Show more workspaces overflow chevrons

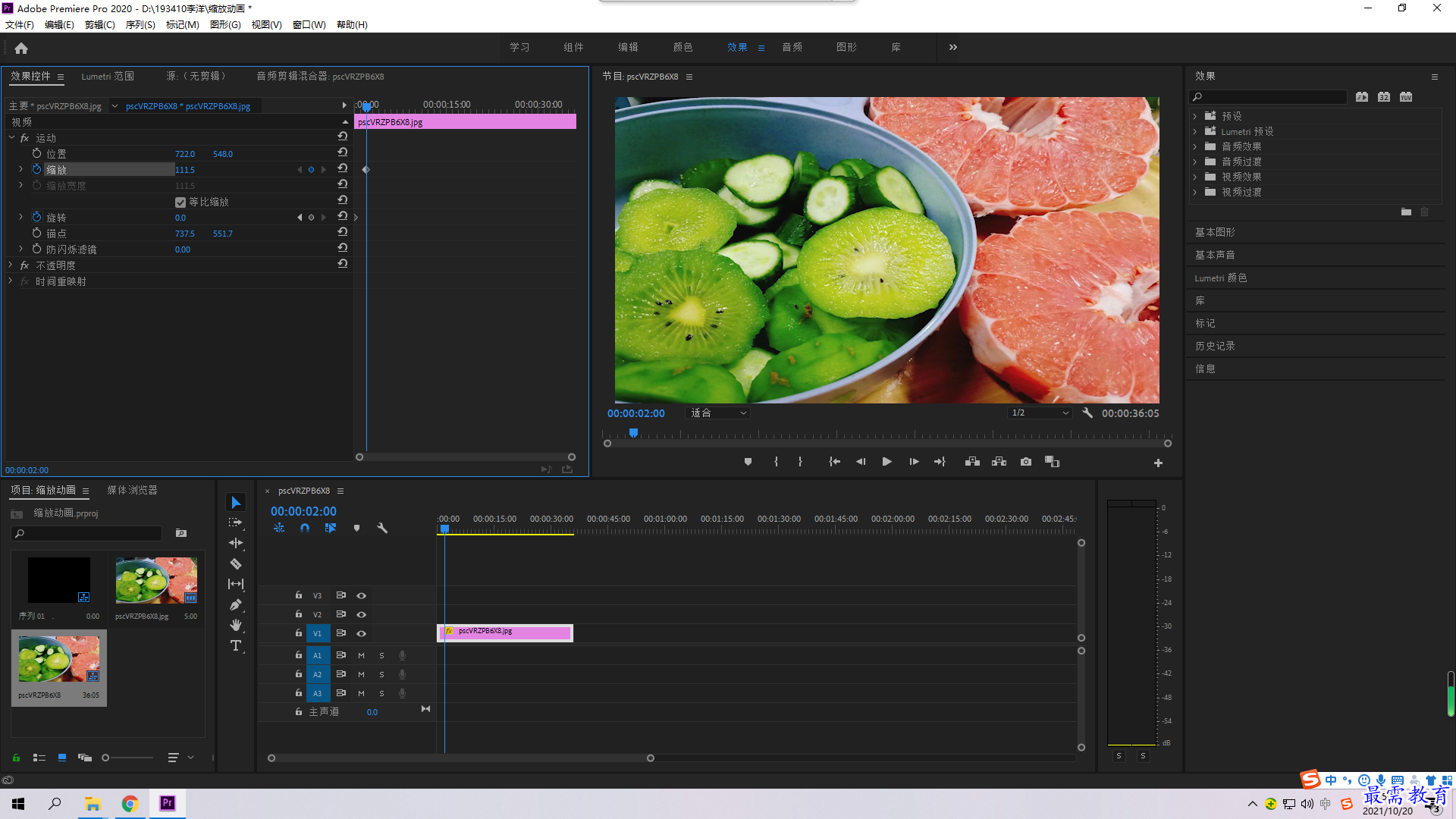(953, 47)
